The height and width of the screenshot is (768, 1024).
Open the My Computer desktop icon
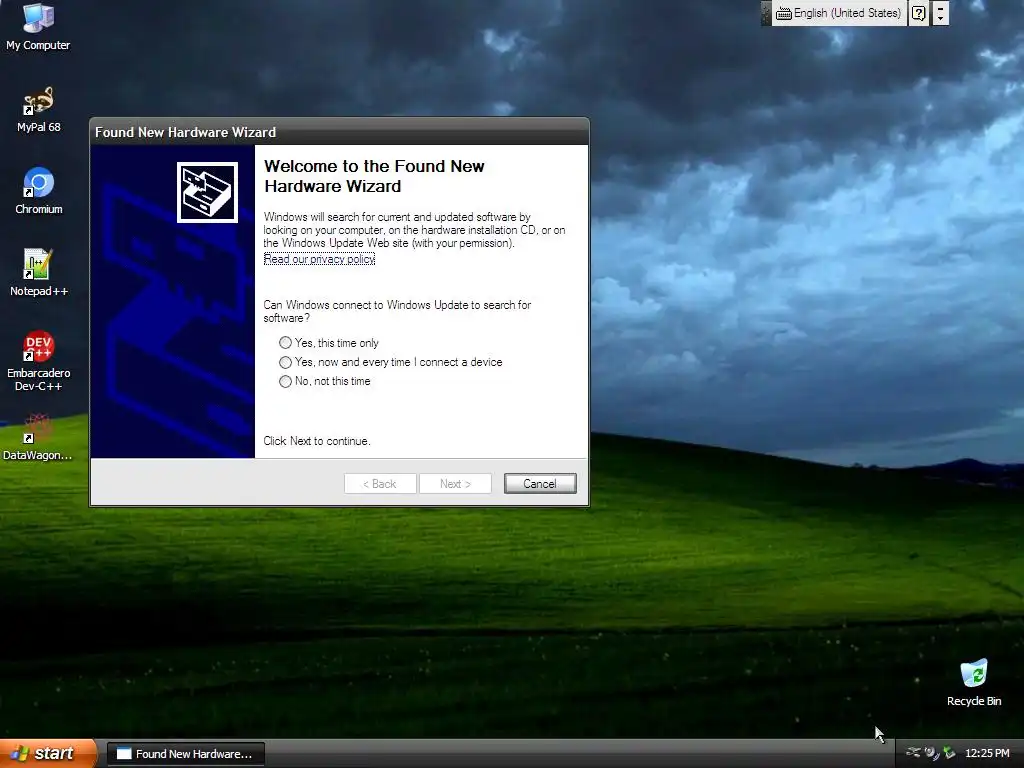(38, 26)
